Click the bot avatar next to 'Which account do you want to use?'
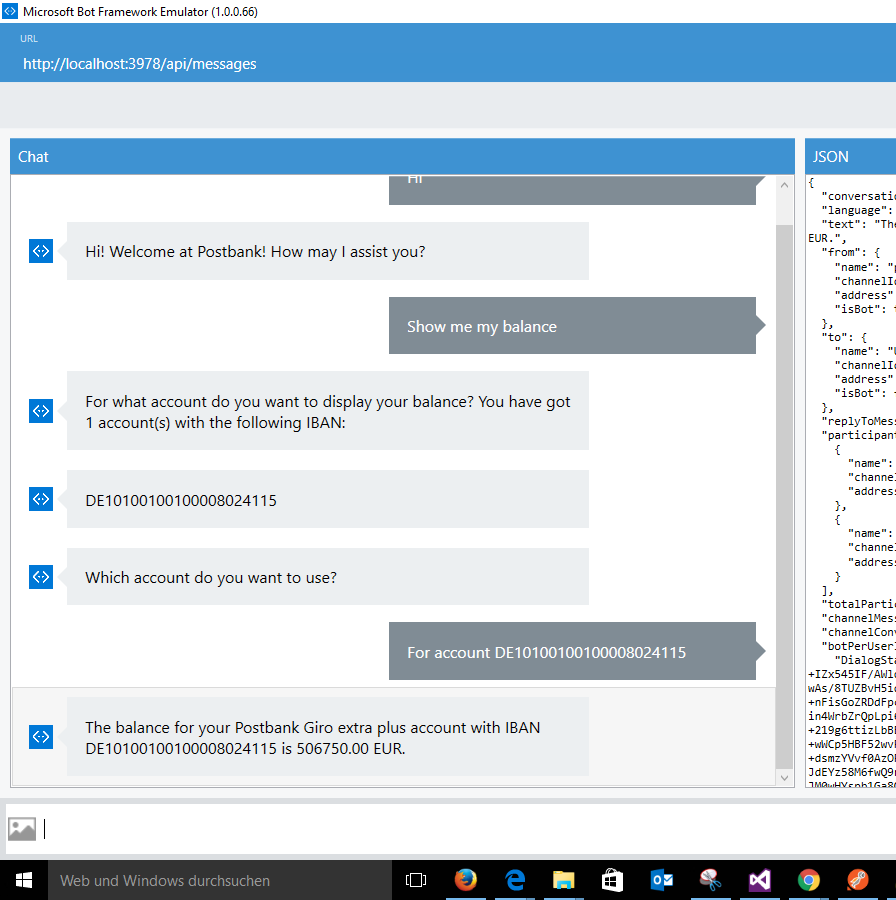 pyautogui.click(x=41, y=577)
